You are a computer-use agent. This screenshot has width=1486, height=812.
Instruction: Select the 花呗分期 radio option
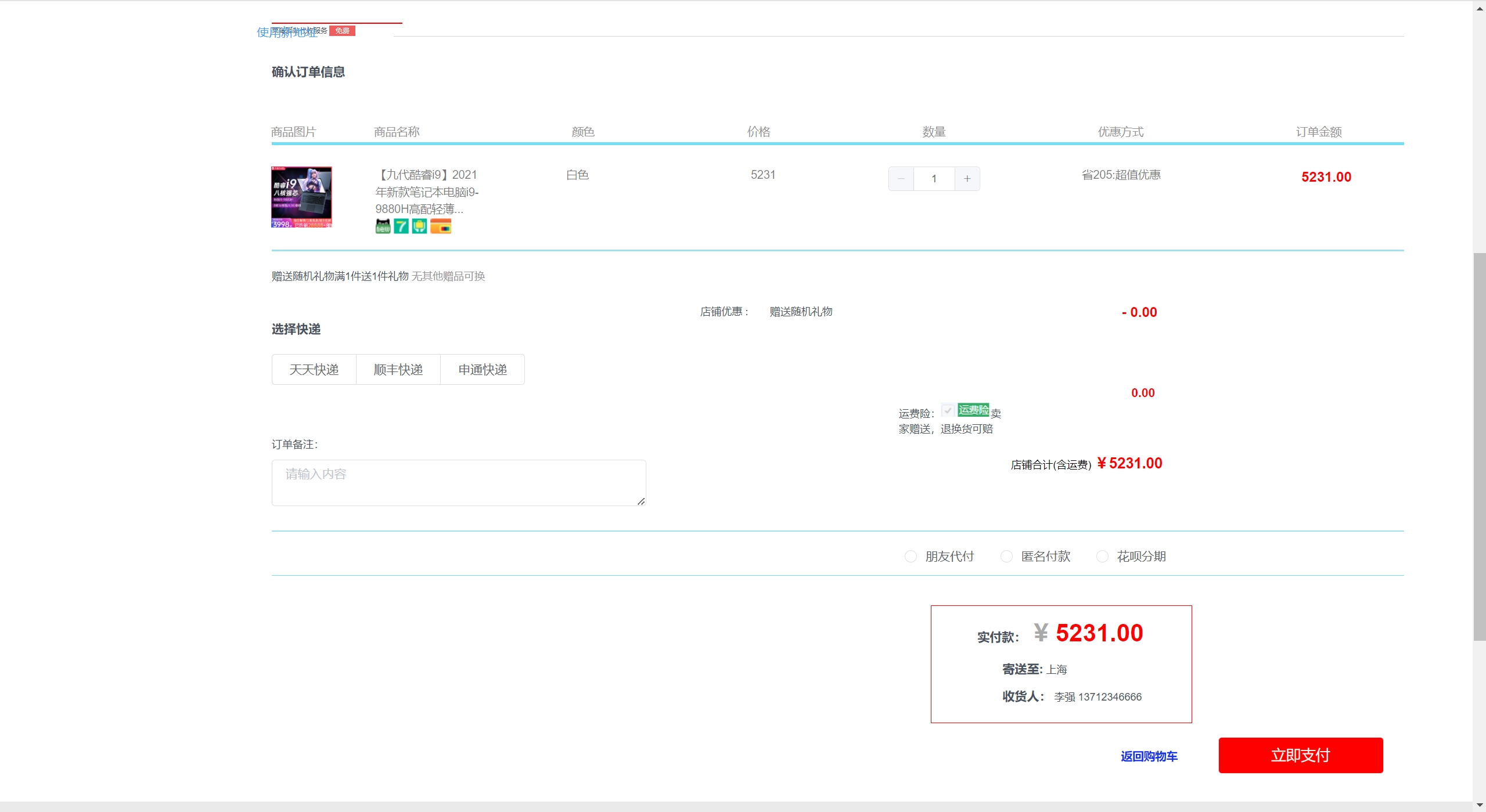1102,557
